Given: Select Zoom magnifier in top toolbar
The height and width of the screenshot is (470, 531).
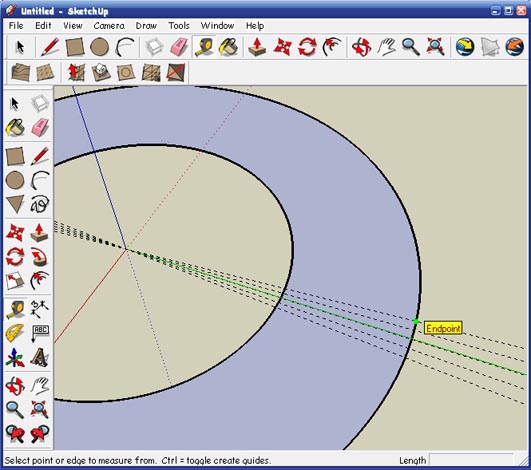Looking at the screenshot, I should (x=411, y=47).
